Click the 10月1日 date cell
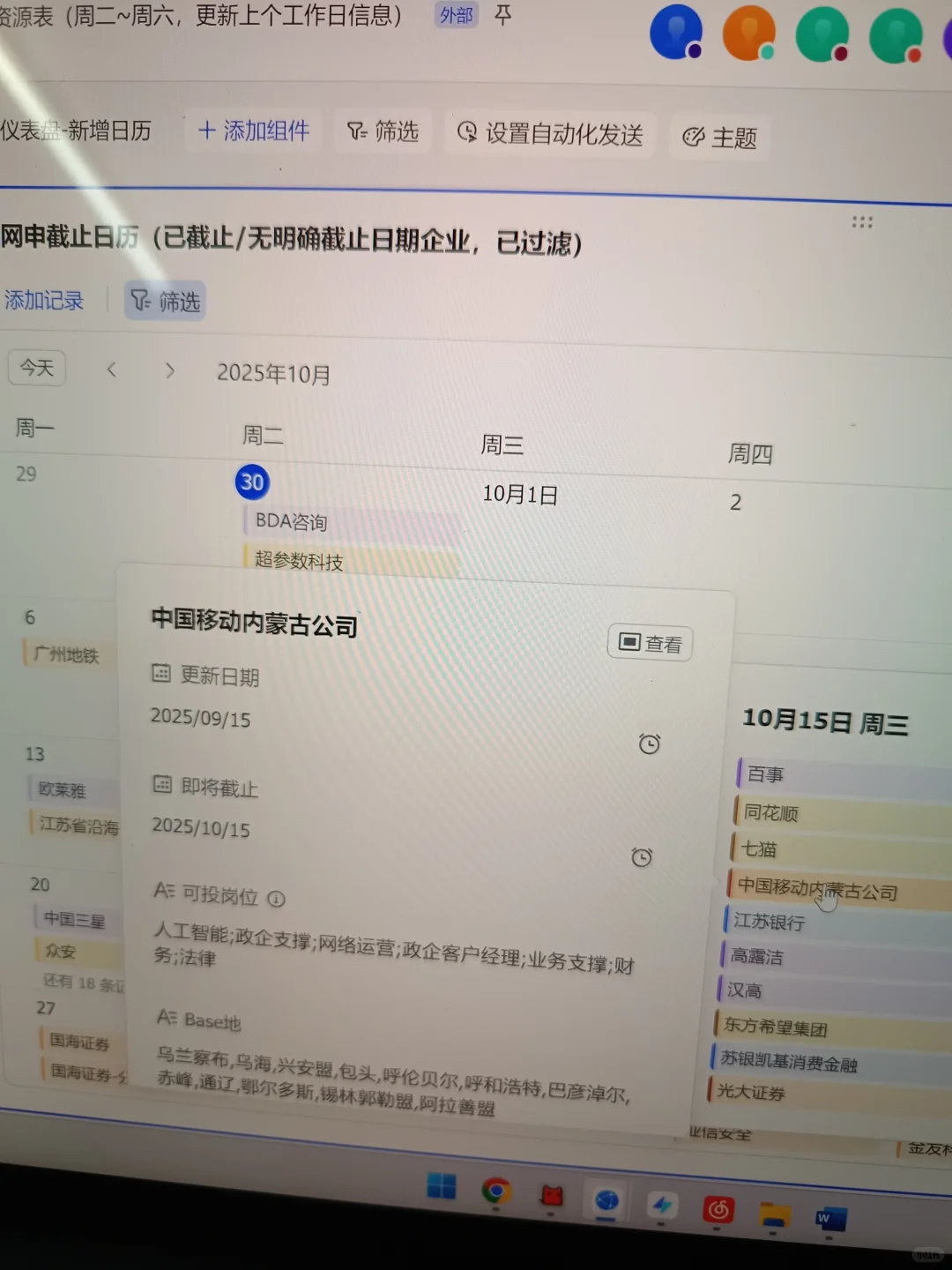This screenshot has height=1270, width=952. (520, 495)
